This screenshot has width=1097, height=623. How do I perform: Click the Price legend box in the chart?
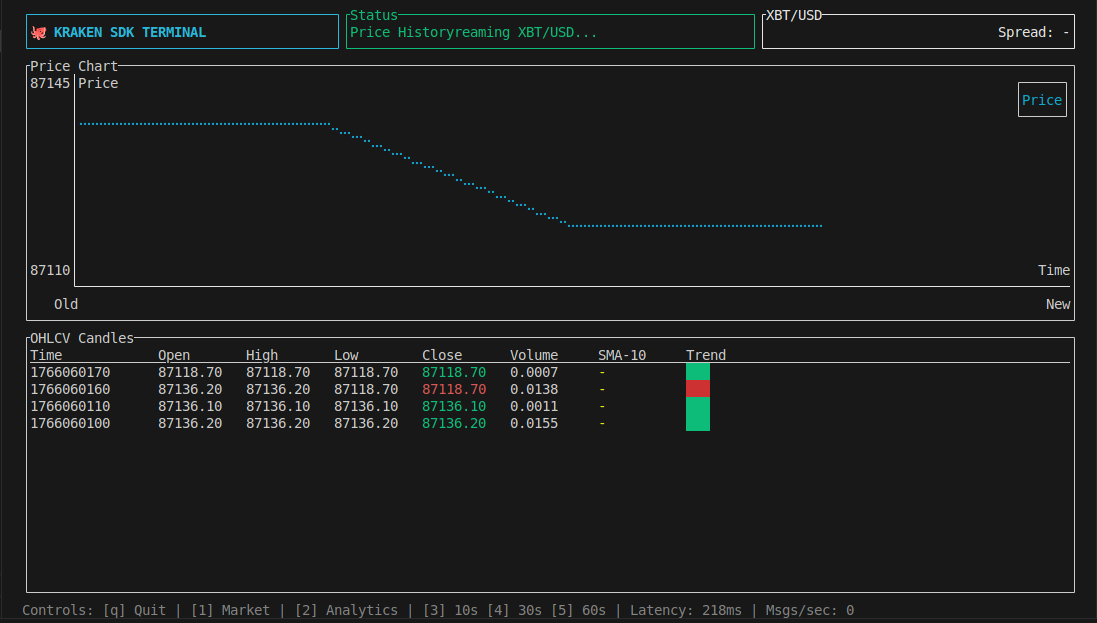[1042, 99]
